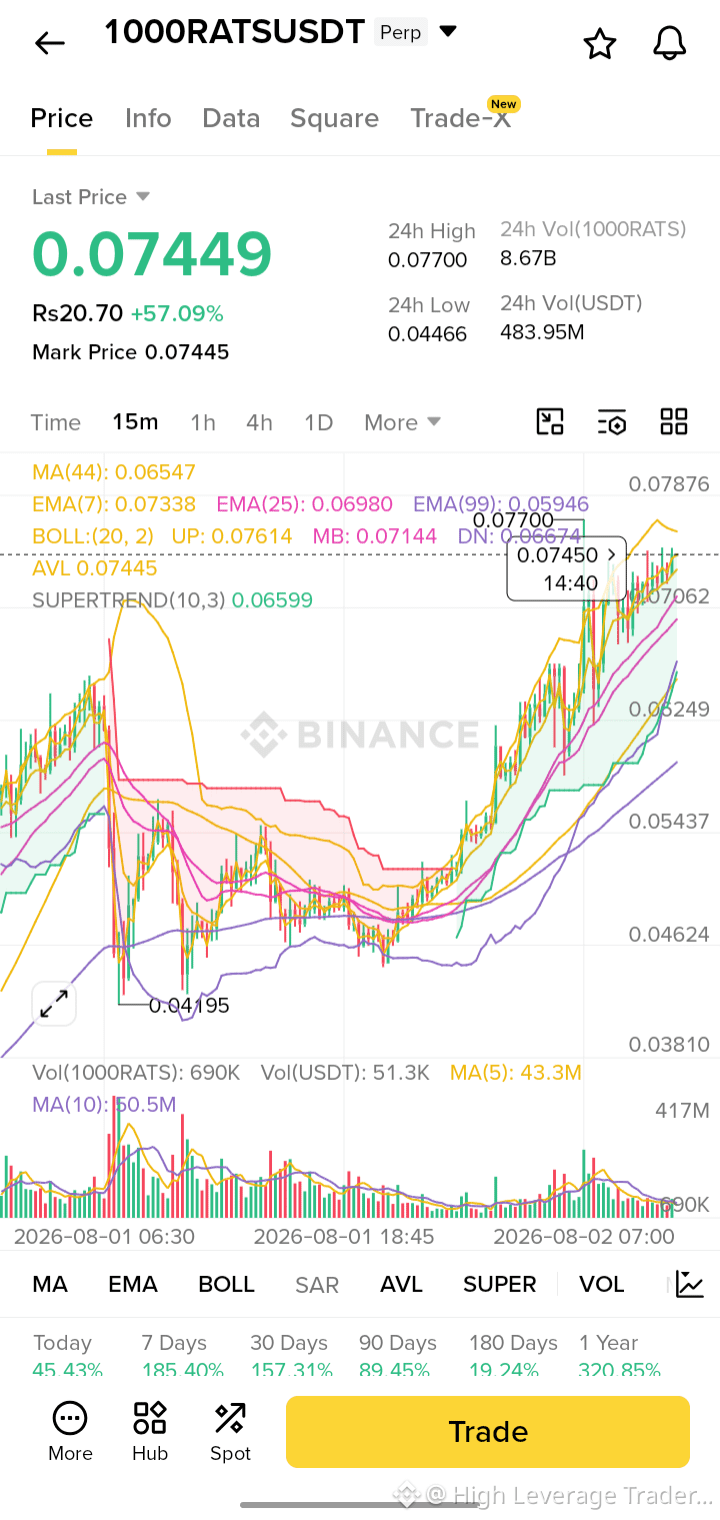
Task: Enable the SAR indicator
Action: click(317, 1284)
